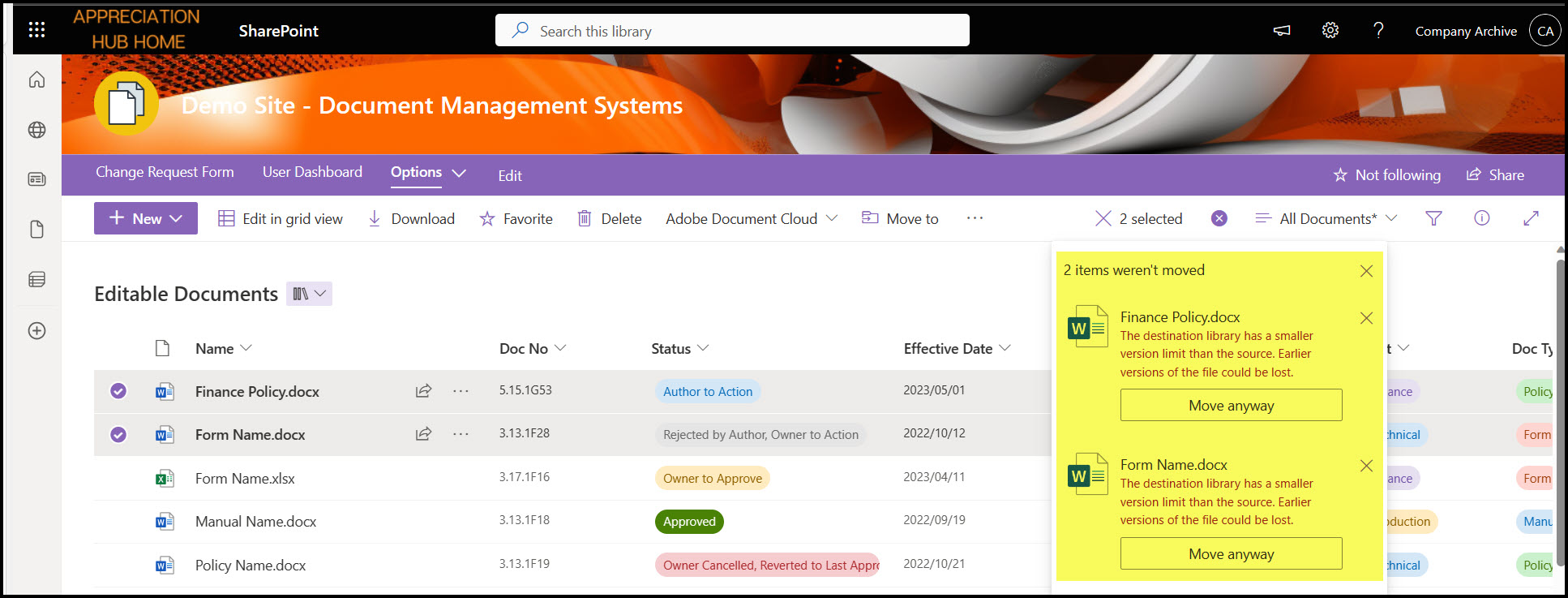Click the help question mark icon

(x=1377, y=30)
